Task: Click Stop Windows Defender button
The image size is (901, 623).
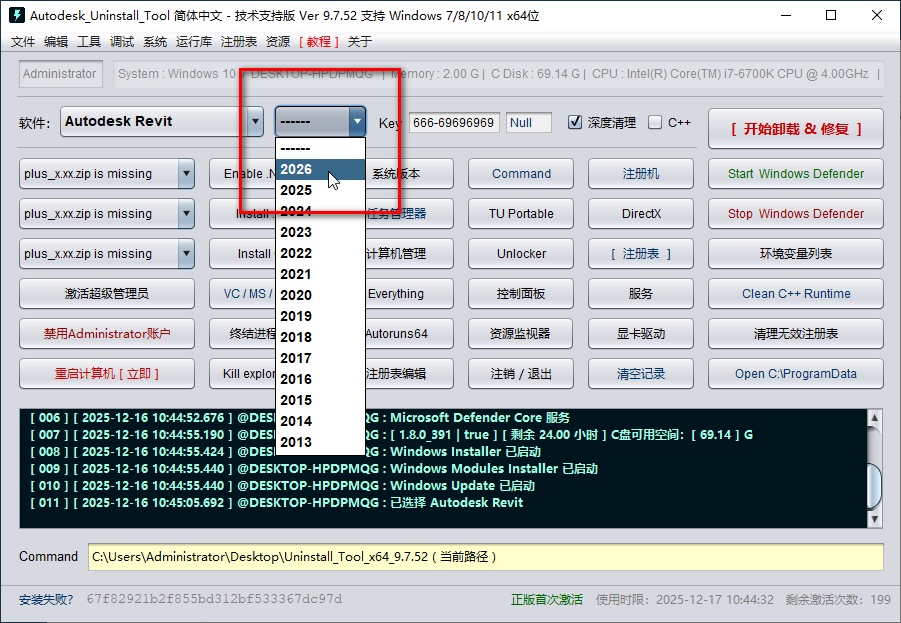Action: tap(795, 214)
